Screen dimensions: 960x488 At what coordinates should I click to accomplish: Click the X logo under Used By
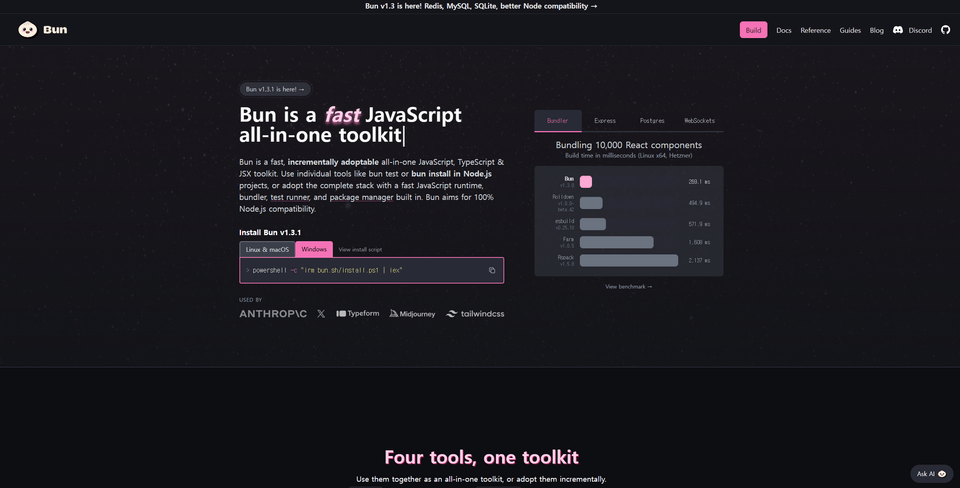pos(321,313)
